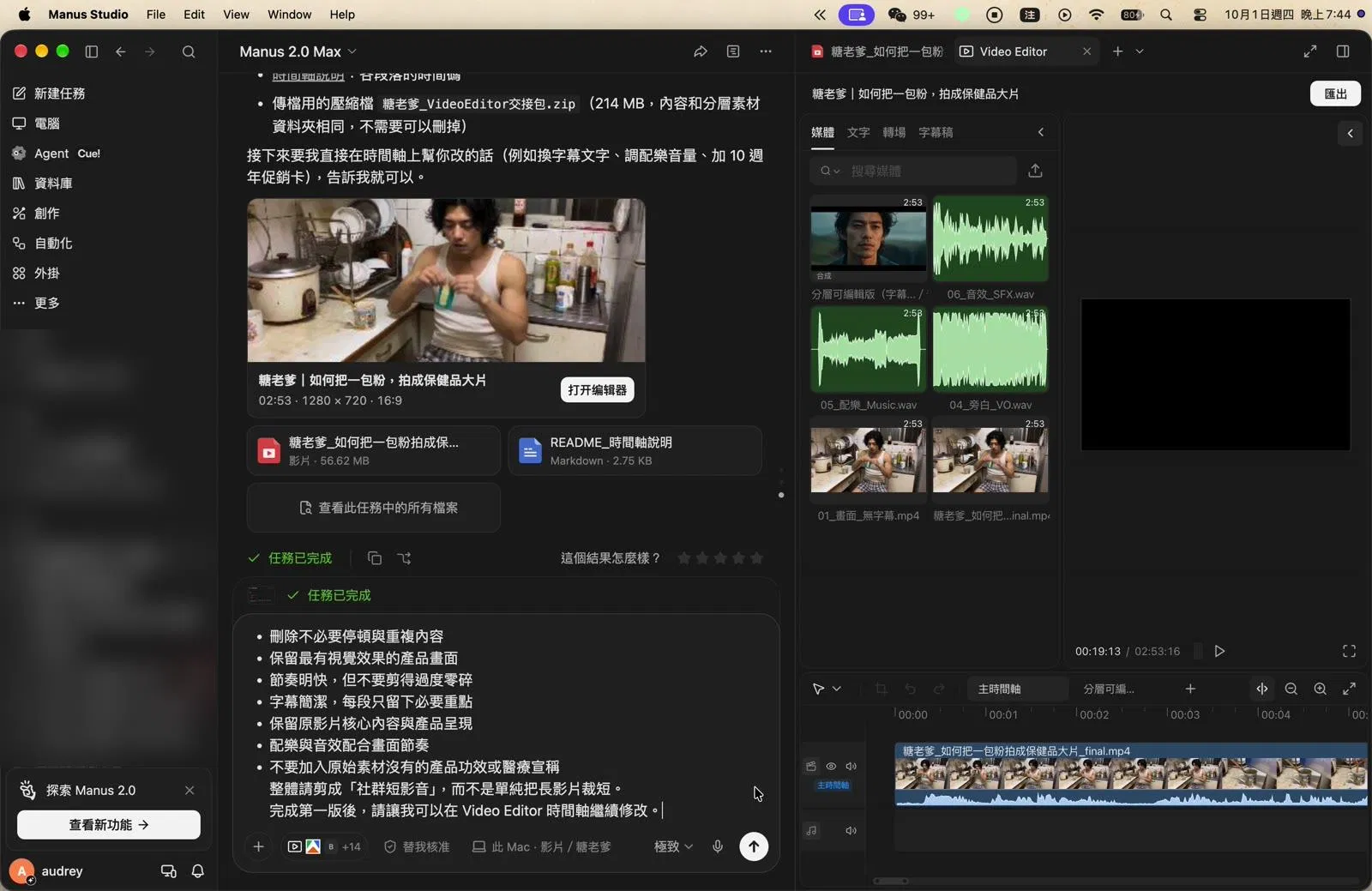Focus the 搜尋媒體 search field
This screenshot has height=891, width=1372.
tap(914, 171)
